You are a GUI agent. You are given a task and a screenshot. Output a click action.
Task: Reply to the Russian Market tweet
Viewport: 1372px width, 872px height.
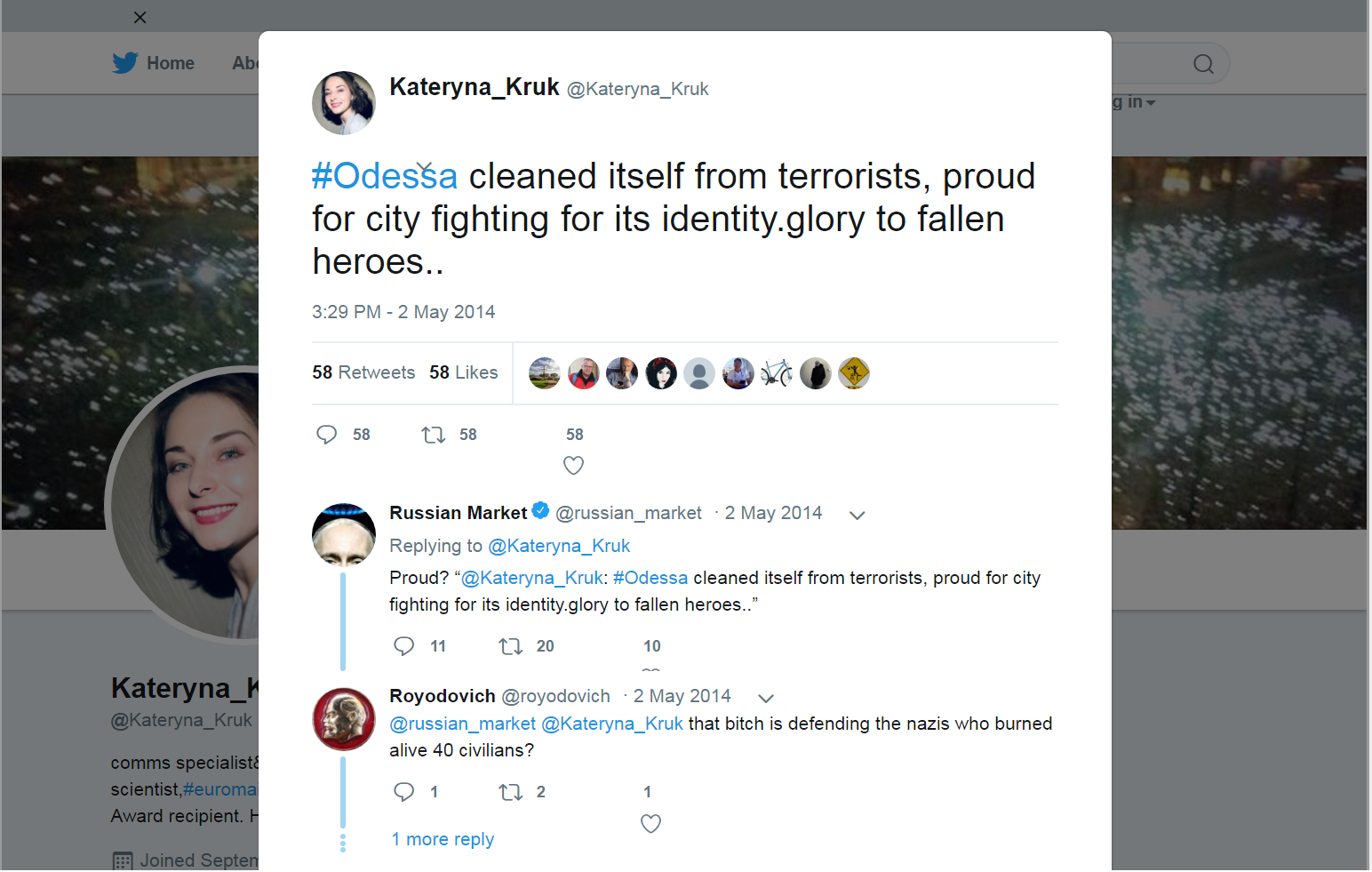[404, 646]
